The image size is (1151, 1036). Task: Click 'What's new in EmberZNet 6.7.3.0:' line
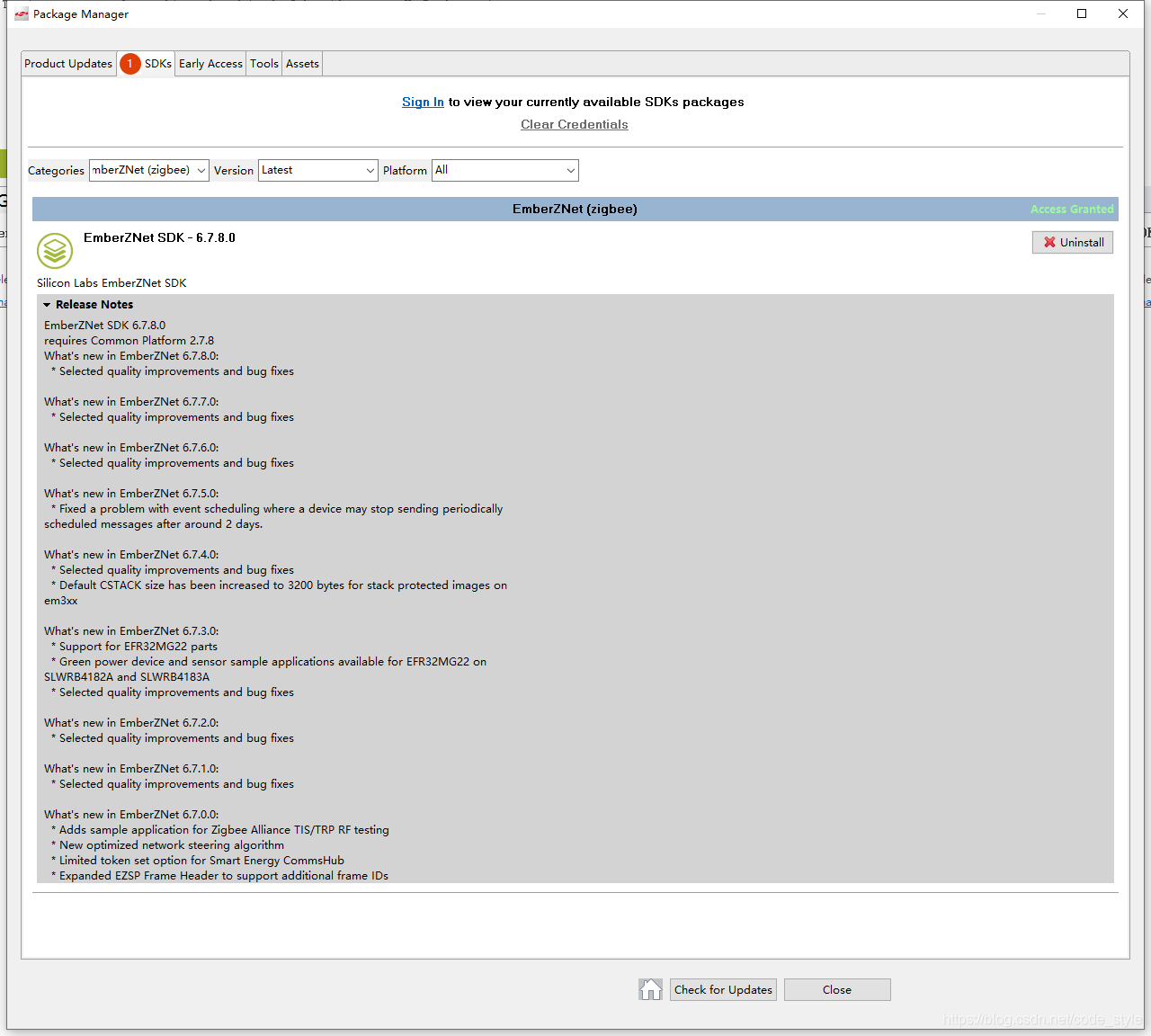(131, 630)
